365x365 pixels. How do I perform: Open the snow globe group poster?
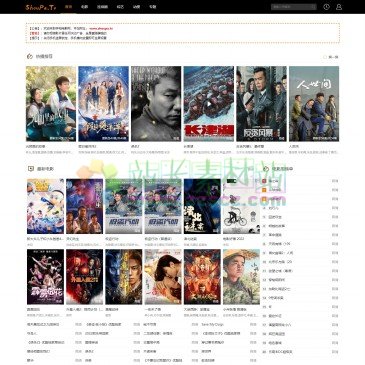coord(103,104)
